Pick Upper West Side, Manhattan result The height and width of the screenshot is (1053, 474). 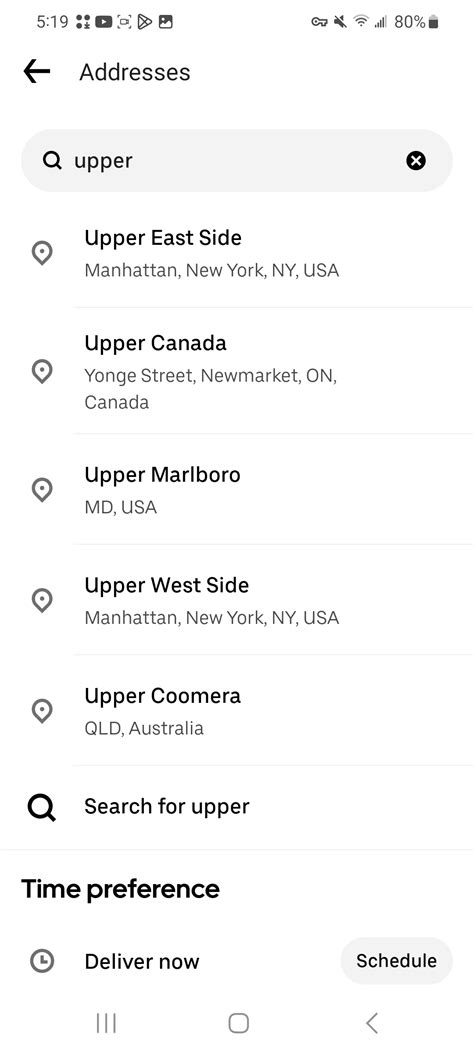coord(237,600)
